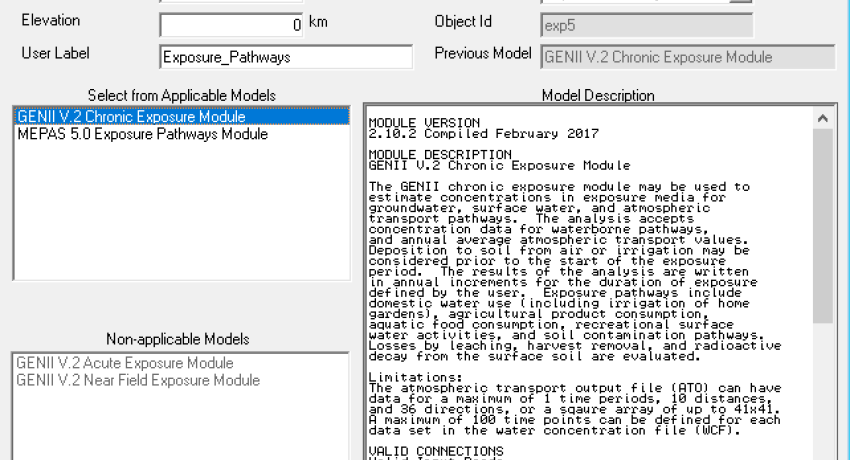Click the Elevation input field
Image resolution: width=850 pixels, height=460 pixels.
[231, 25]
